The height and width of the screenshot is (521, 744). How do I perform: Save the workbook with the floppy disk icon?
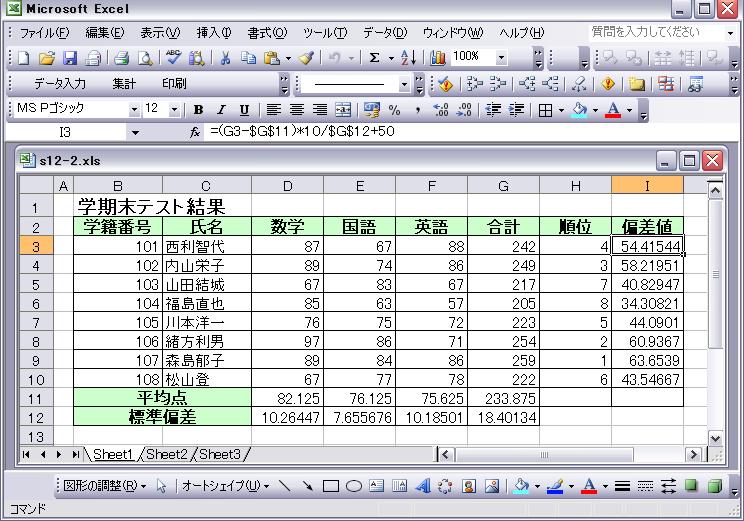[x=70, y=58]
